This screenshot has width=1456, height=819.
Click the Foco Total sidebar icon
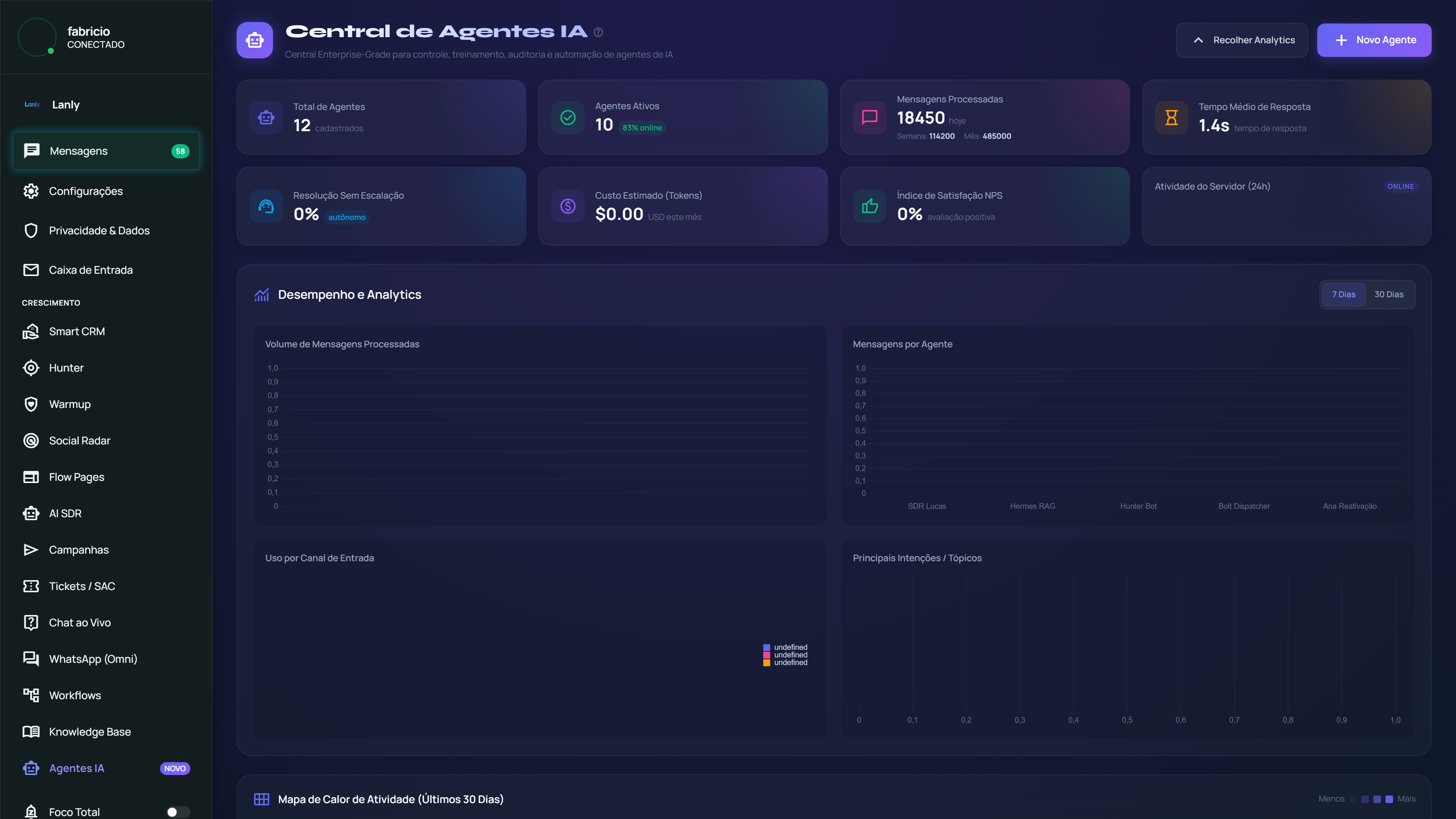tap(31, 812)
